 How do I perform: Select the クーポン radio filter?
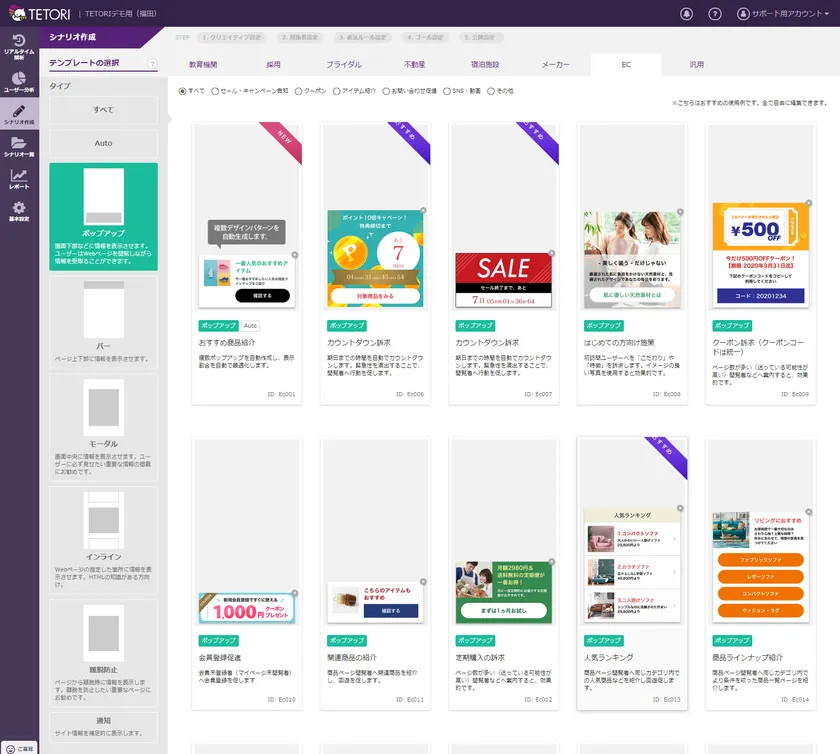(298, 91)
